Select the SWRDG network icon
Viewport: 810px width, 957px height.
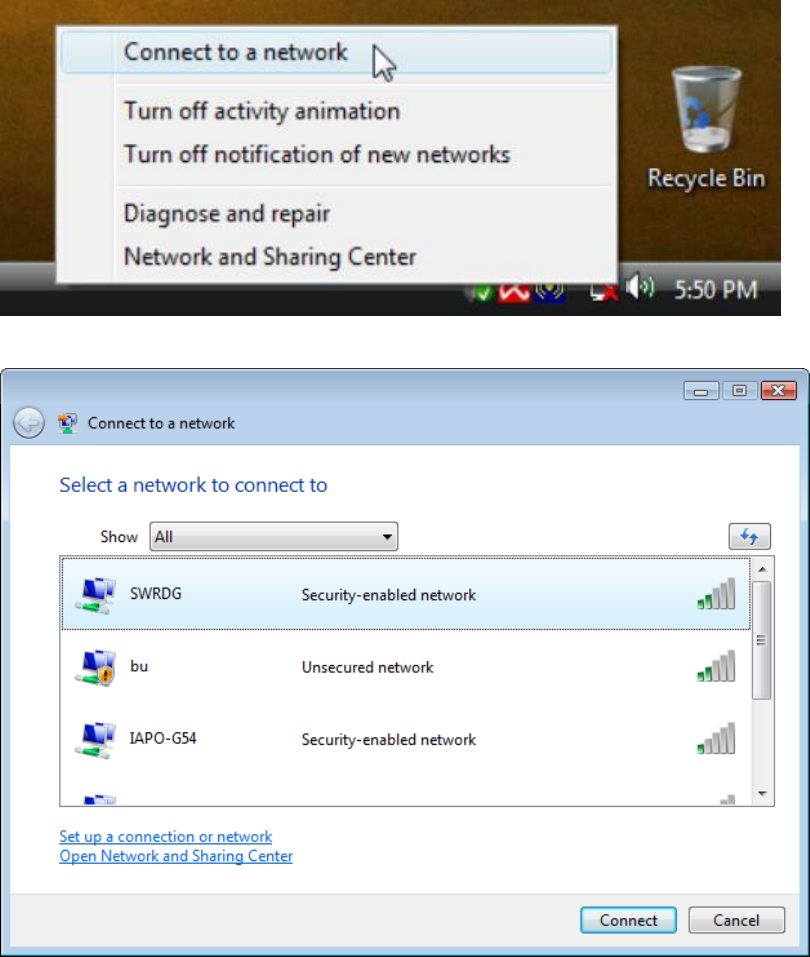pos(96,595)
